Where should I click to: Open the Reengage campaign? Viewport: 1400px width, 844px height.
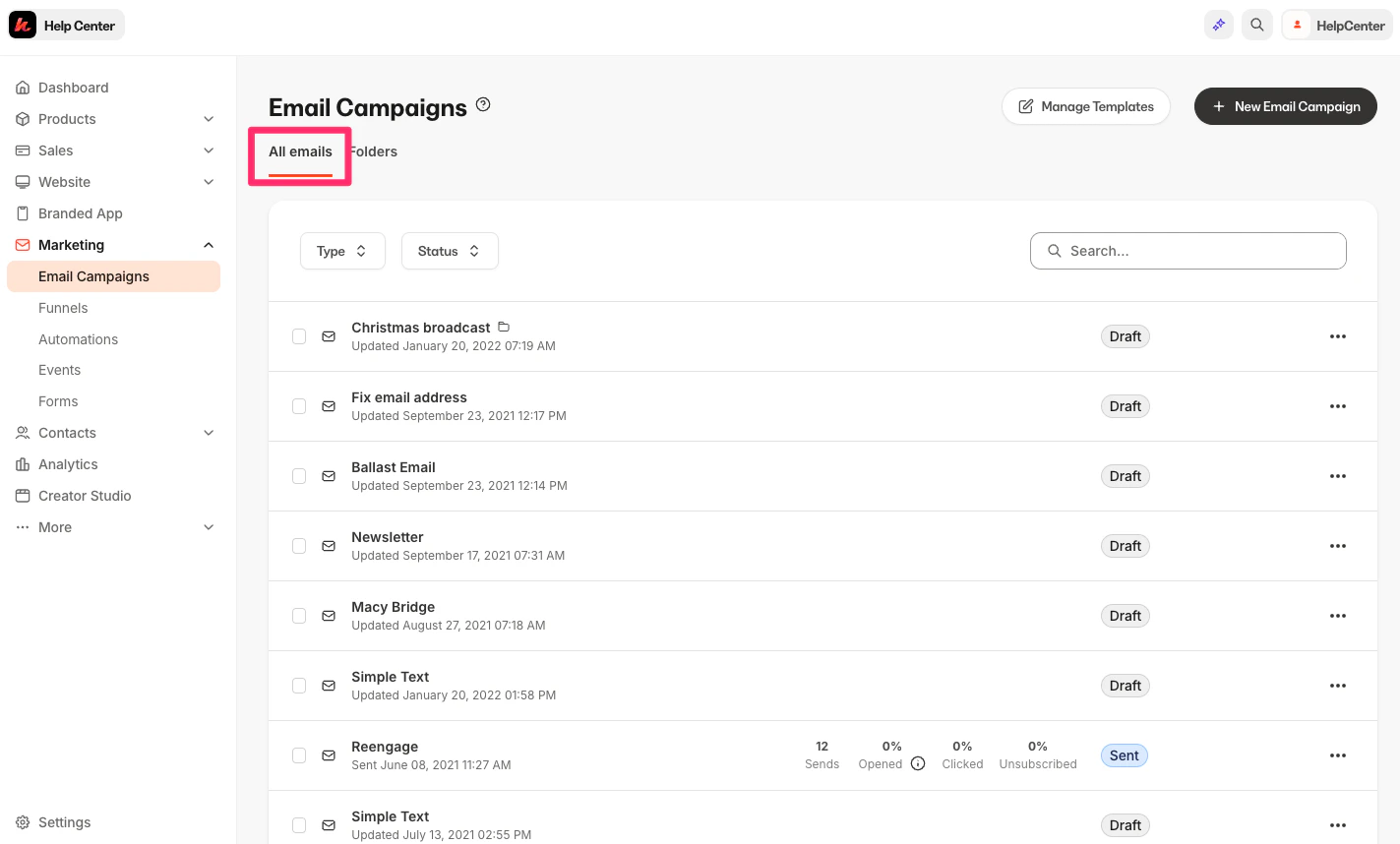coord(385,747)
